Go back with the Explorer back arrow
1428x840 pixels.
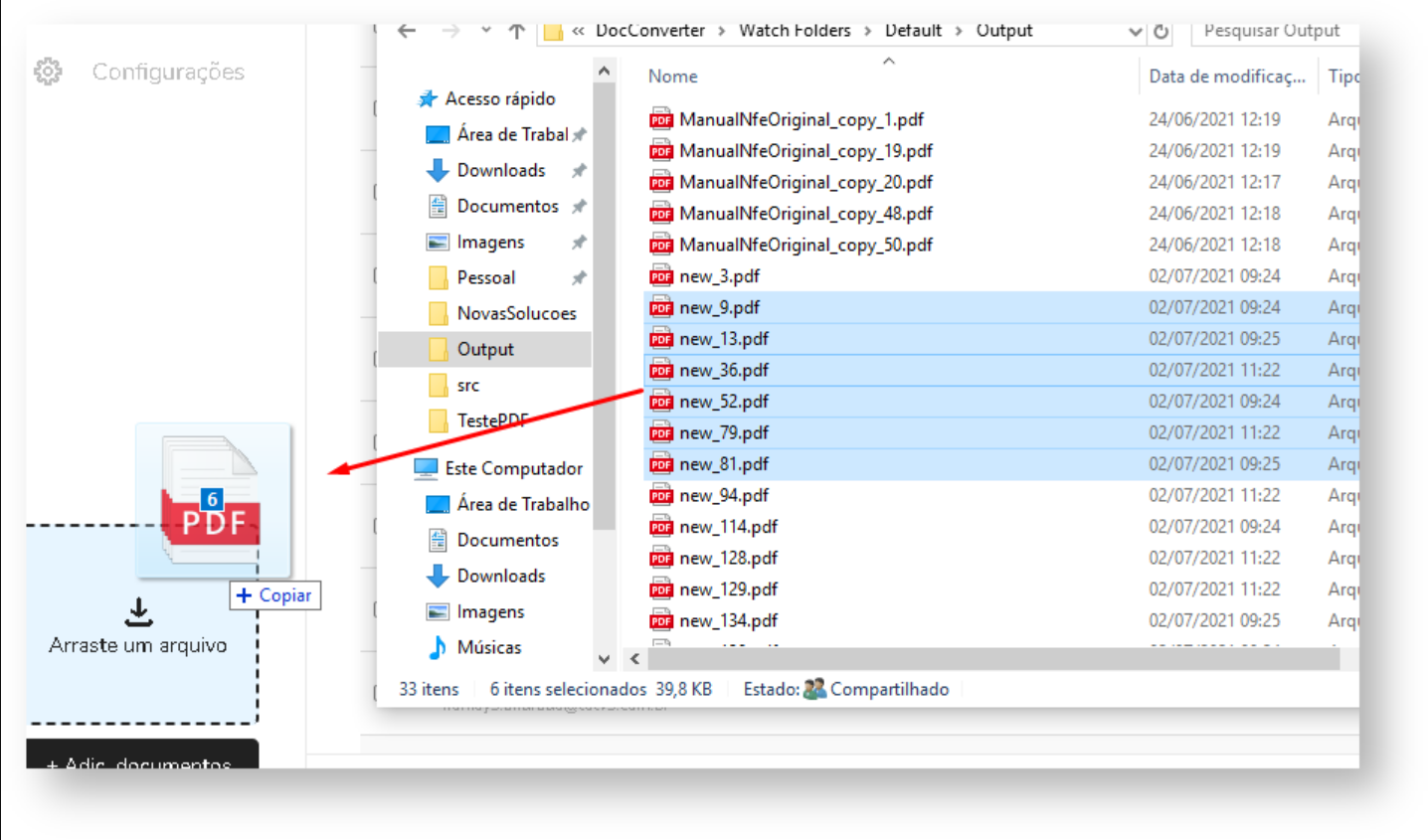(407, 31)
